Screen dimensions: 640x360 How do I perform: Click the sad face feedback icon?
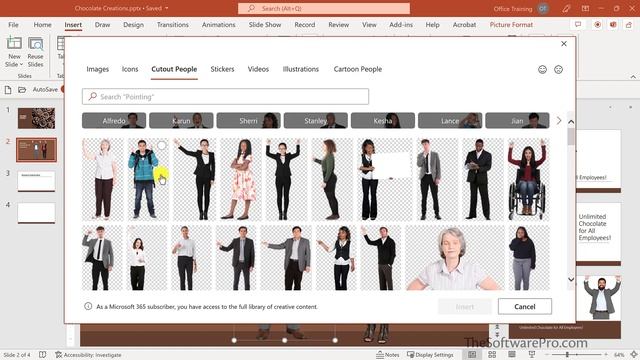(558, 69)
